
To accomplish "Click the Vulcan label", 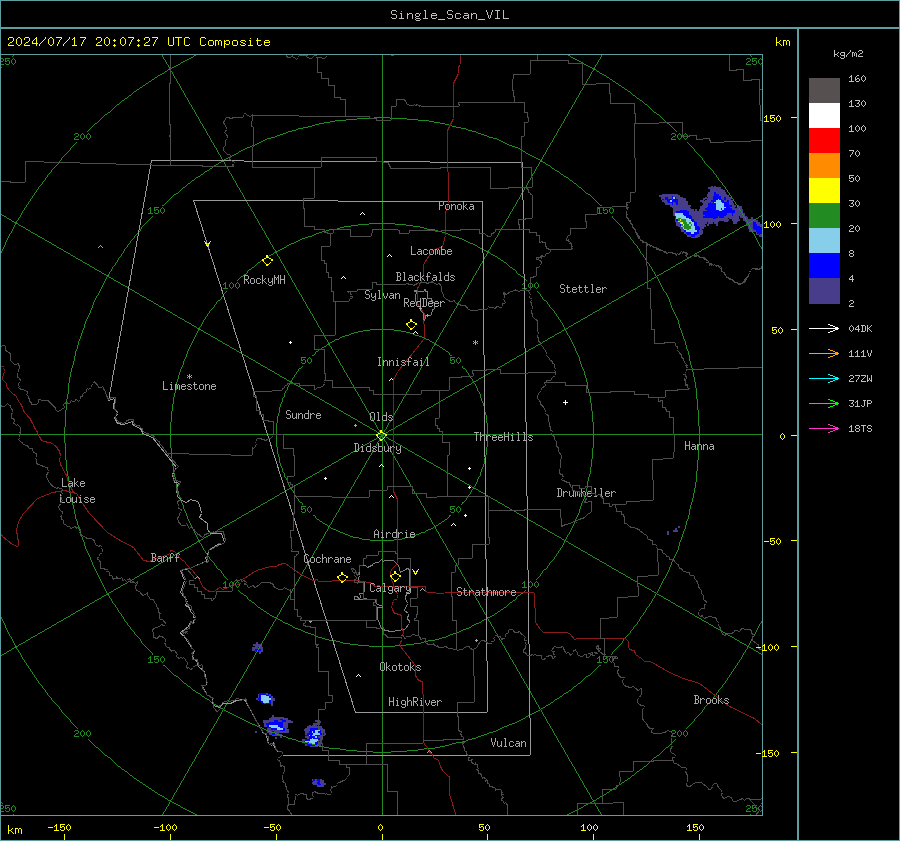I will (x=508, y=743).
